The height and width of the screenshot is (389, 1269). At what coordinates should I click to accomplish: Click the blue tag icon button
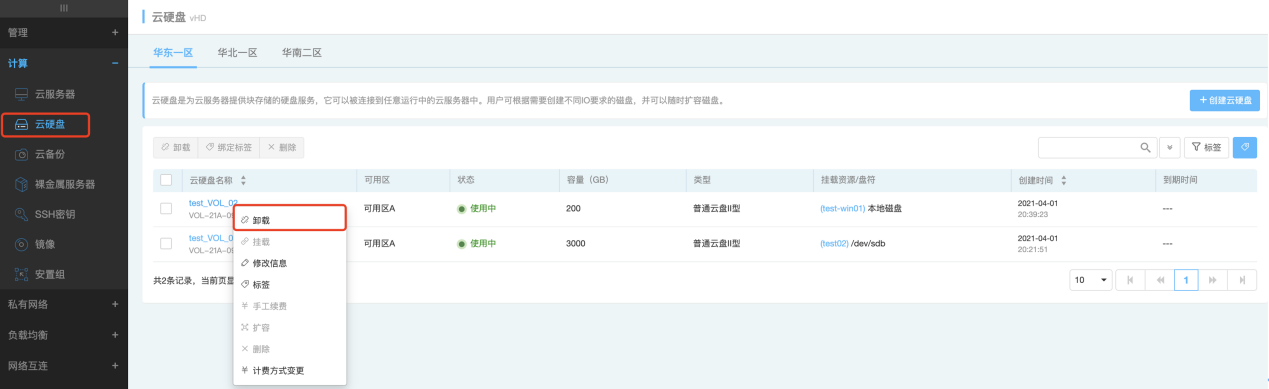pyautogui.click(x=1245, y=147)
